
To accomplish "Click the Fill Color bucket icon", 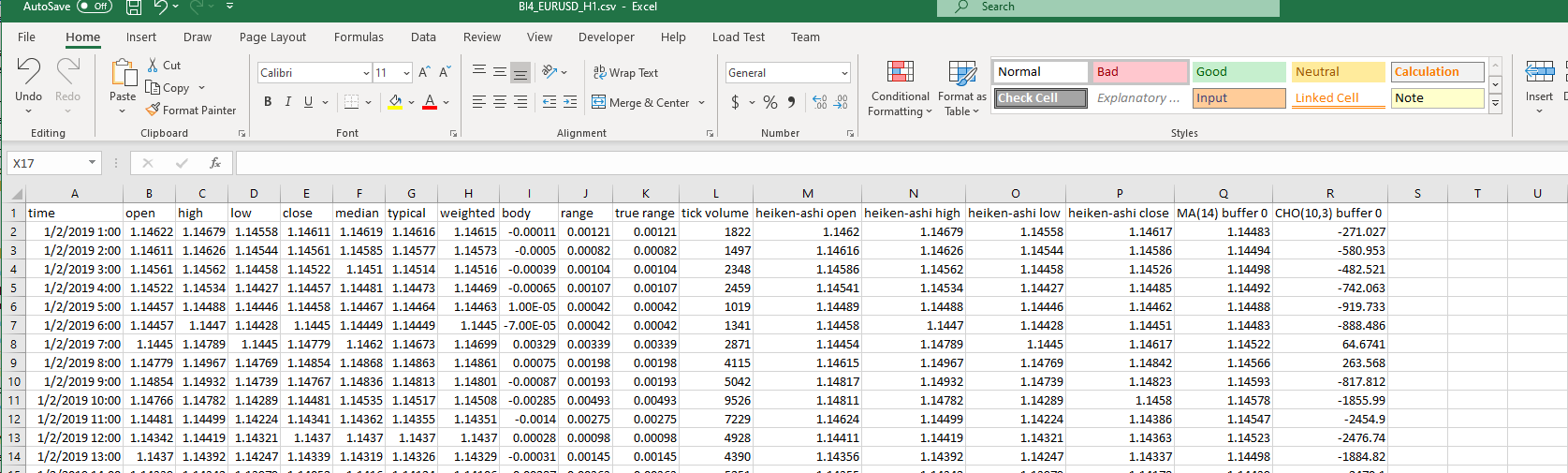I will coord(395,101).
